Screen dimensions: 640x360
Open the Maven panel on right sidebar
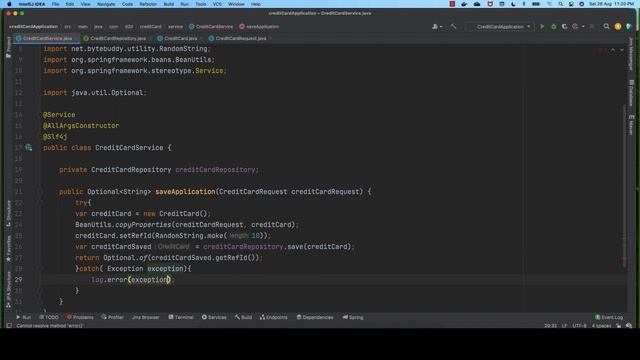(x=631, y=125)
